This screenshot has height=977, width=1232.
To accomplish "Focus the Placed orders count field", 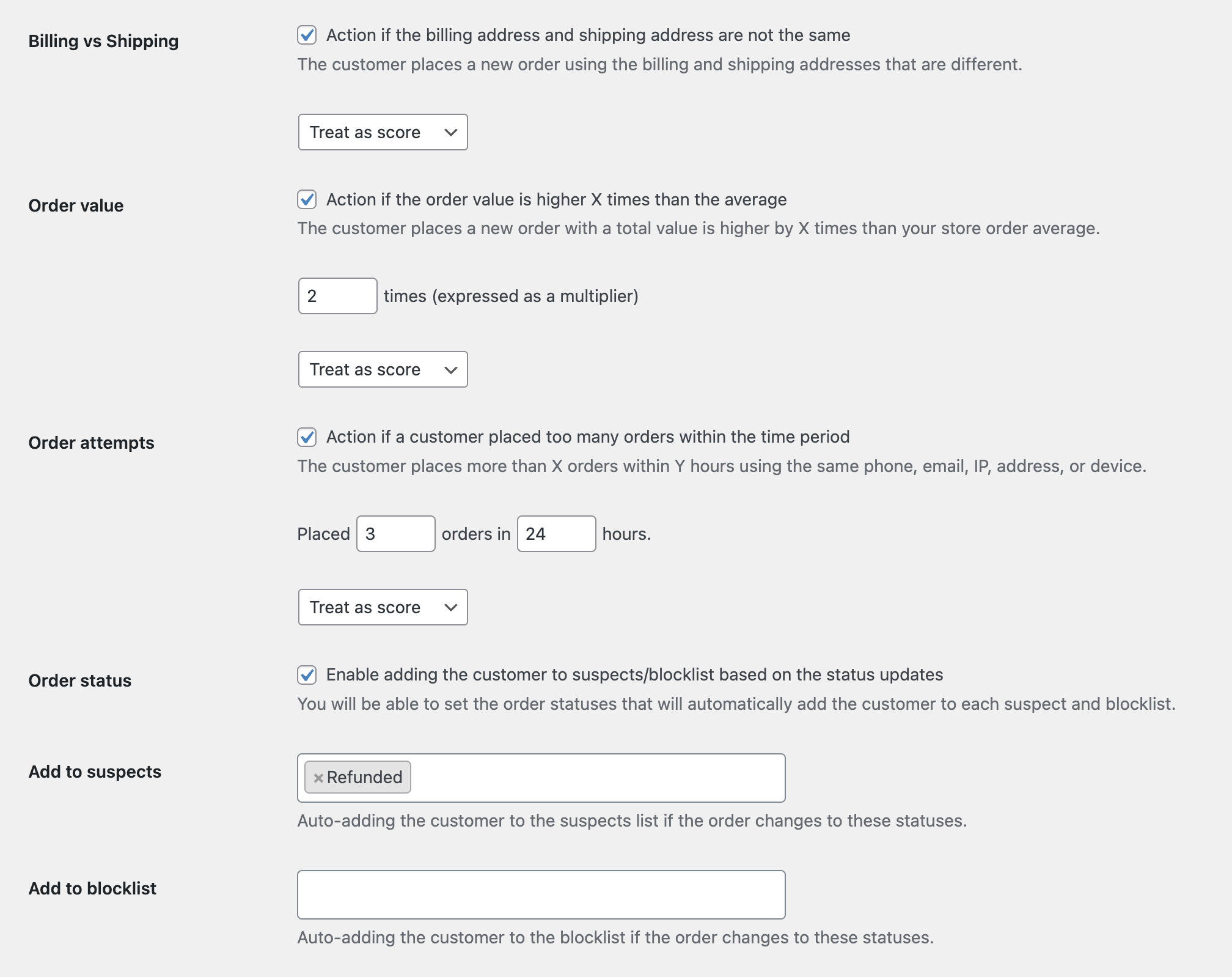I will click(x=396, y=534).
